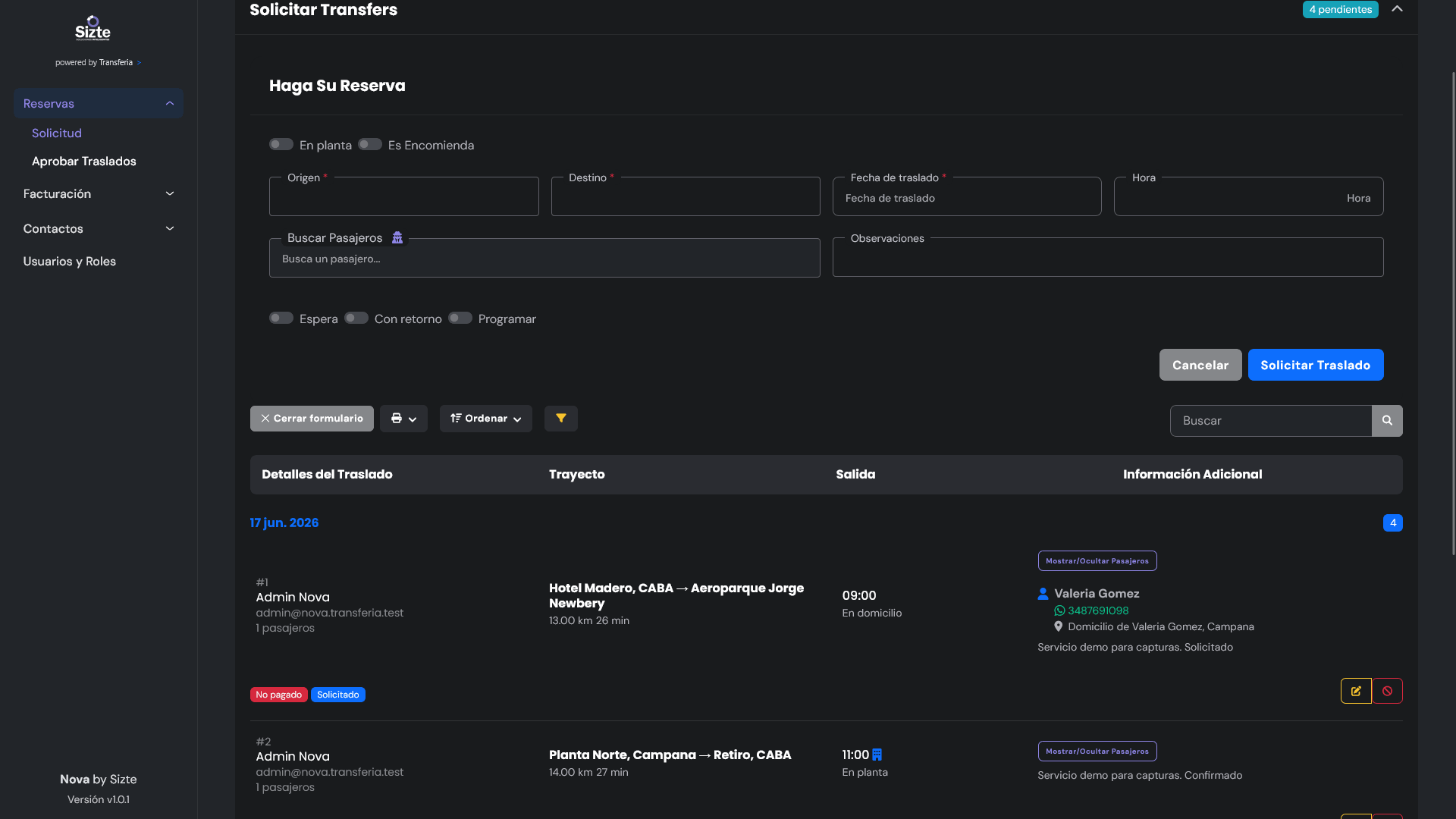The width and height of the screenshot is (1456, 819).
Task: Click the Solicitar Traslado button
Action: pos(1316,365)
